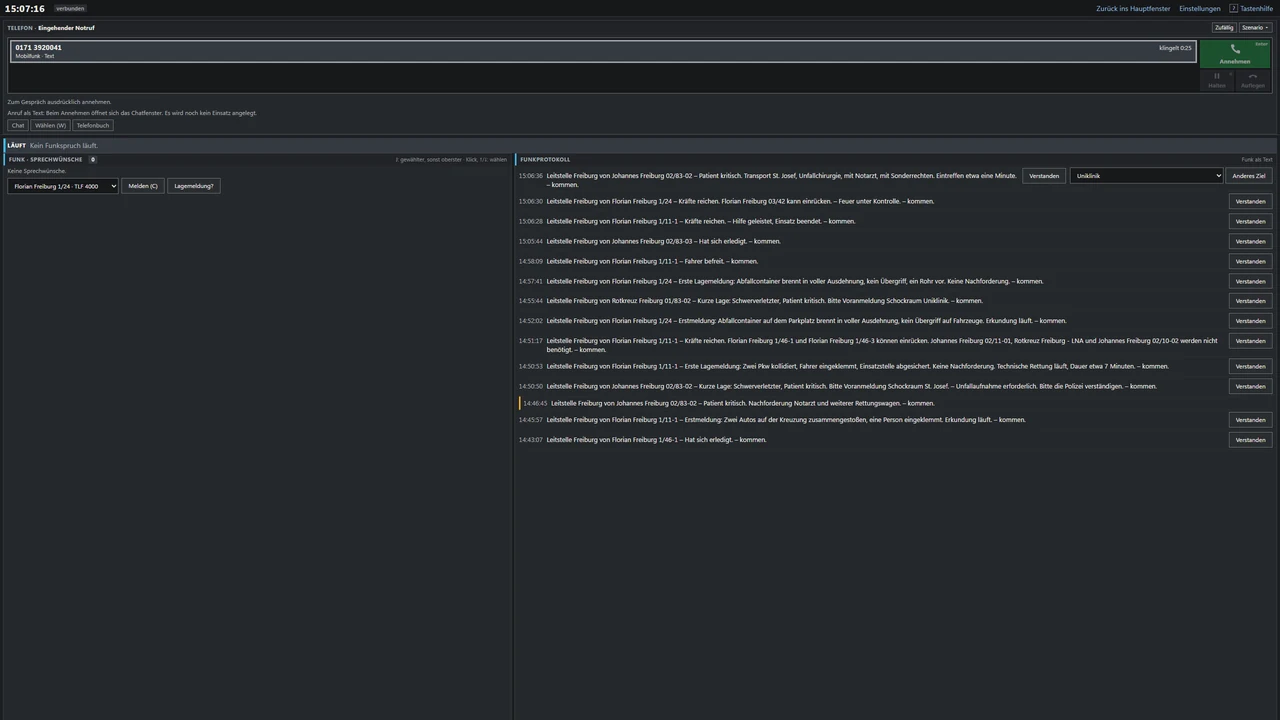Go back via Zurück ins Hauptfenster

coord(1133,9)
